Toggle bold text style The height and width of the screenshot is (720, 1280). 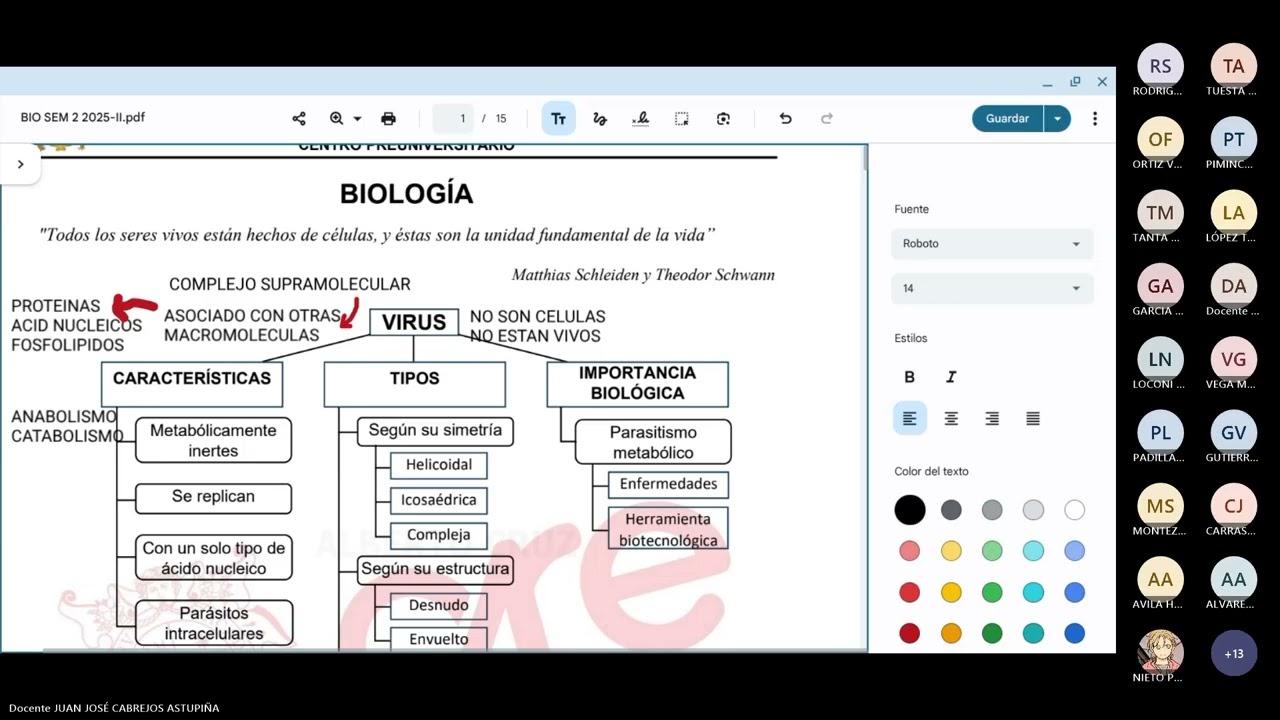(x=909, y=377)
